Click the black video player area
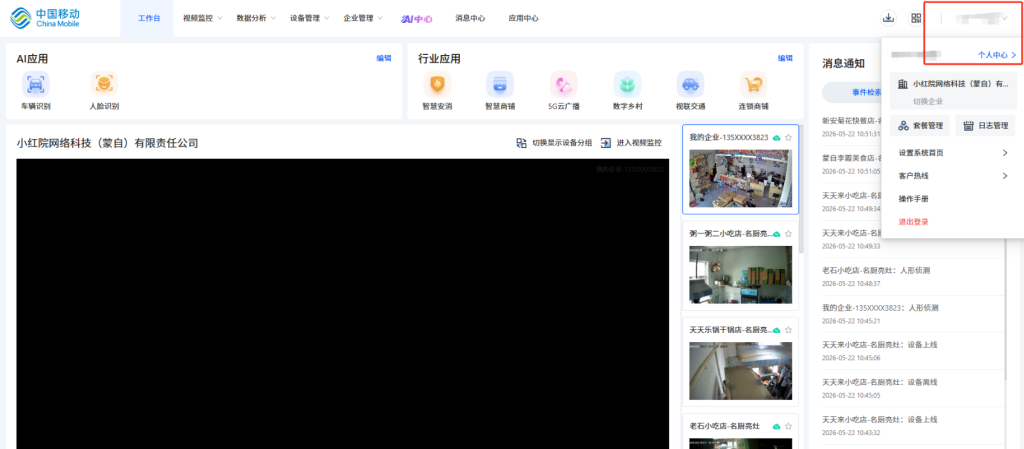The width and height of the screenshot is (1024, 449). pos(342,303)
